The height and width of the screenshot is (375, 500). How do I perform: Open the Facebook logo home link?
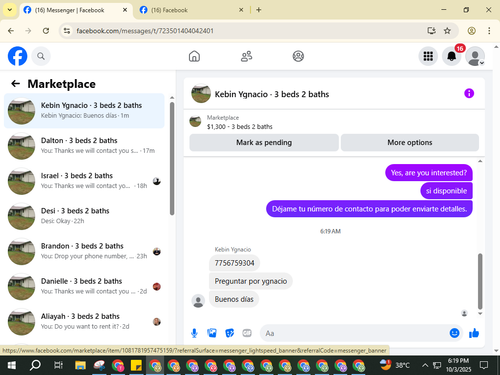[x=17, y=56]
